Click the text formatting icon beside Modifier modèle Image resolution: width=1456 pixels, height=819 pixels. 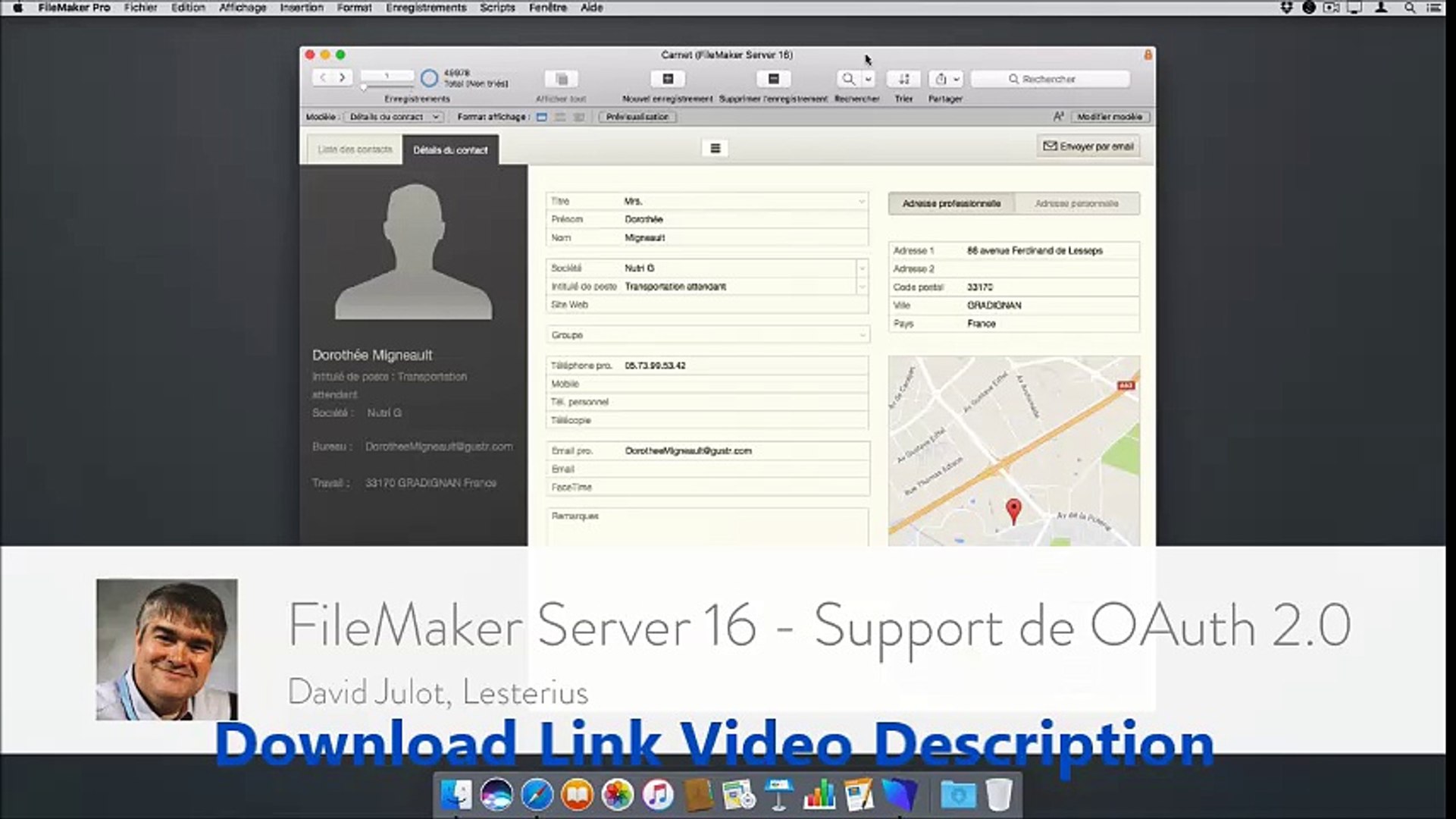[x=1058, y=117]
